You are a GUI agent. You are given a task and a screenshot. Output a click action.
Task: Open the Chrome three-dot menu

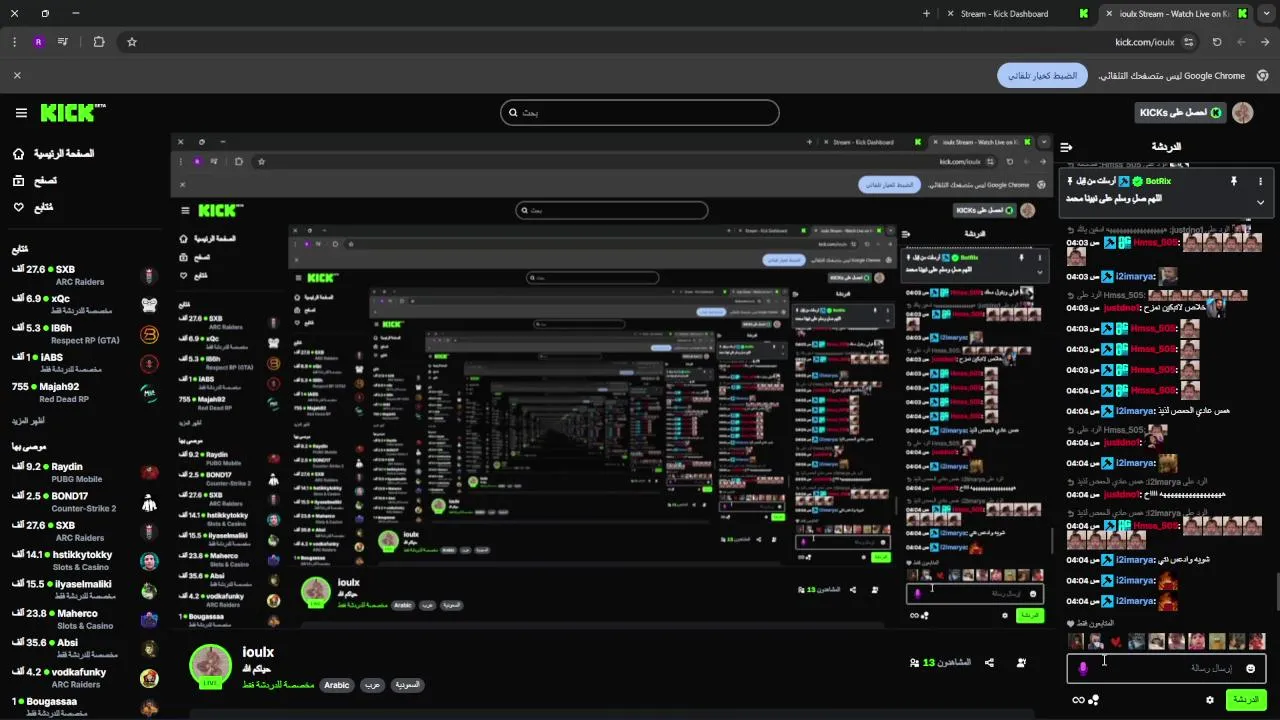pyautogui.click(x=14, y=42)
